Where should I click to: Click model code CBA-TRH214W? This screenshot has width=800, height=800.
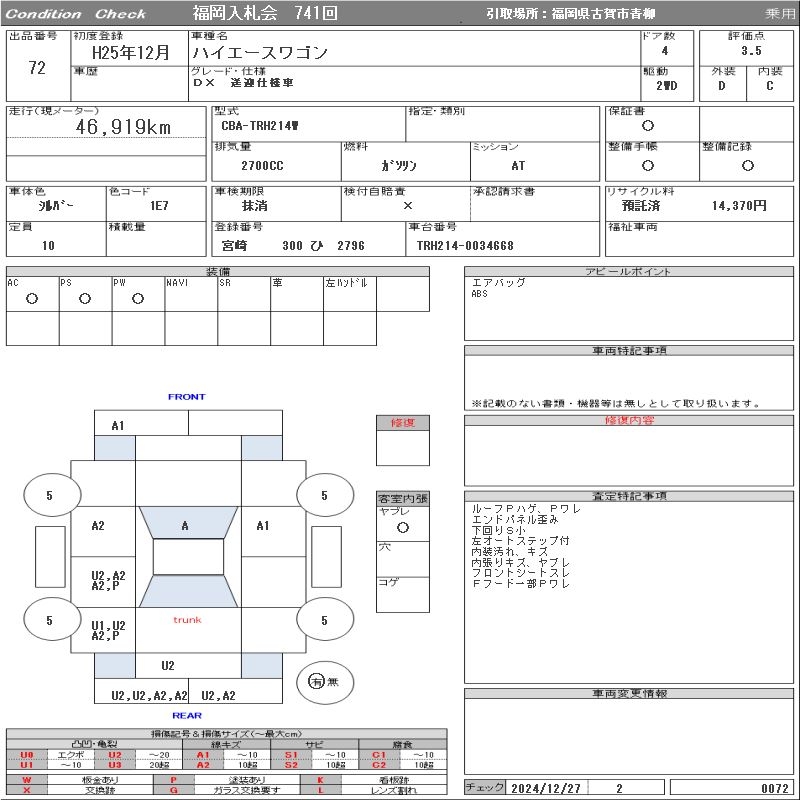pos(260,126)
